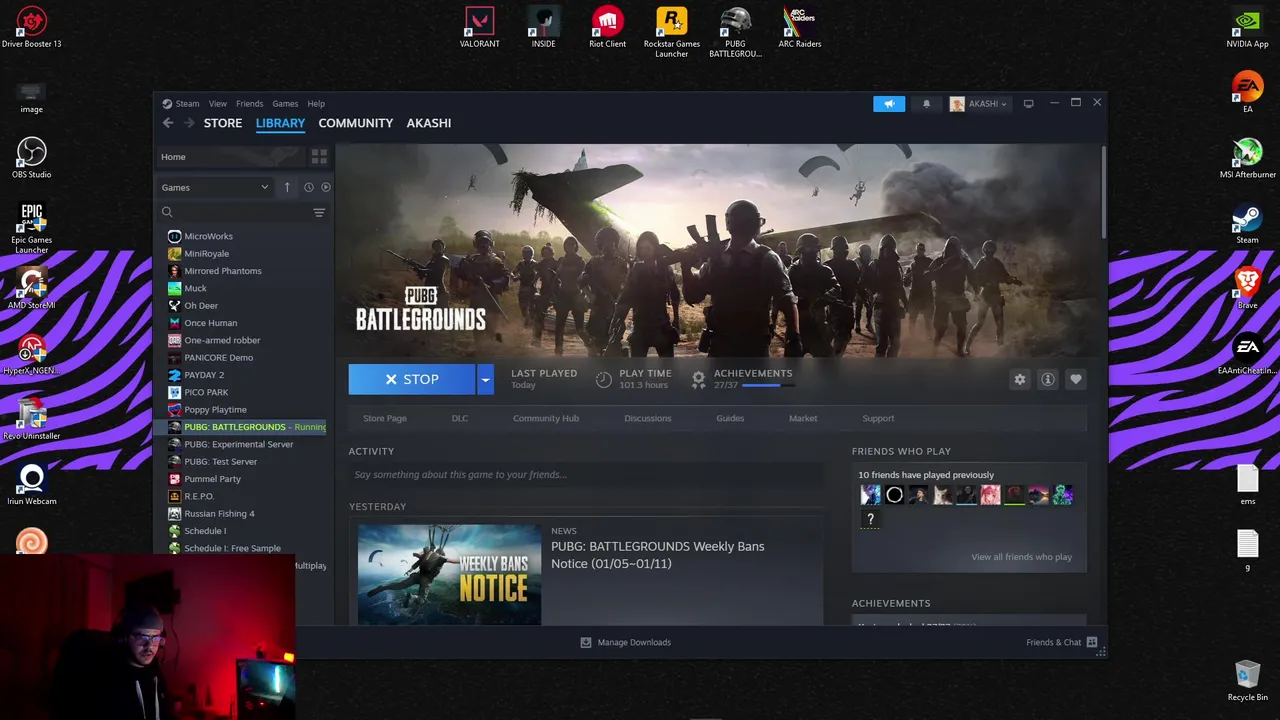This screenshot has height=720, width=1280.
Task: Click View all friends who play
Action: click(1021, 557)
